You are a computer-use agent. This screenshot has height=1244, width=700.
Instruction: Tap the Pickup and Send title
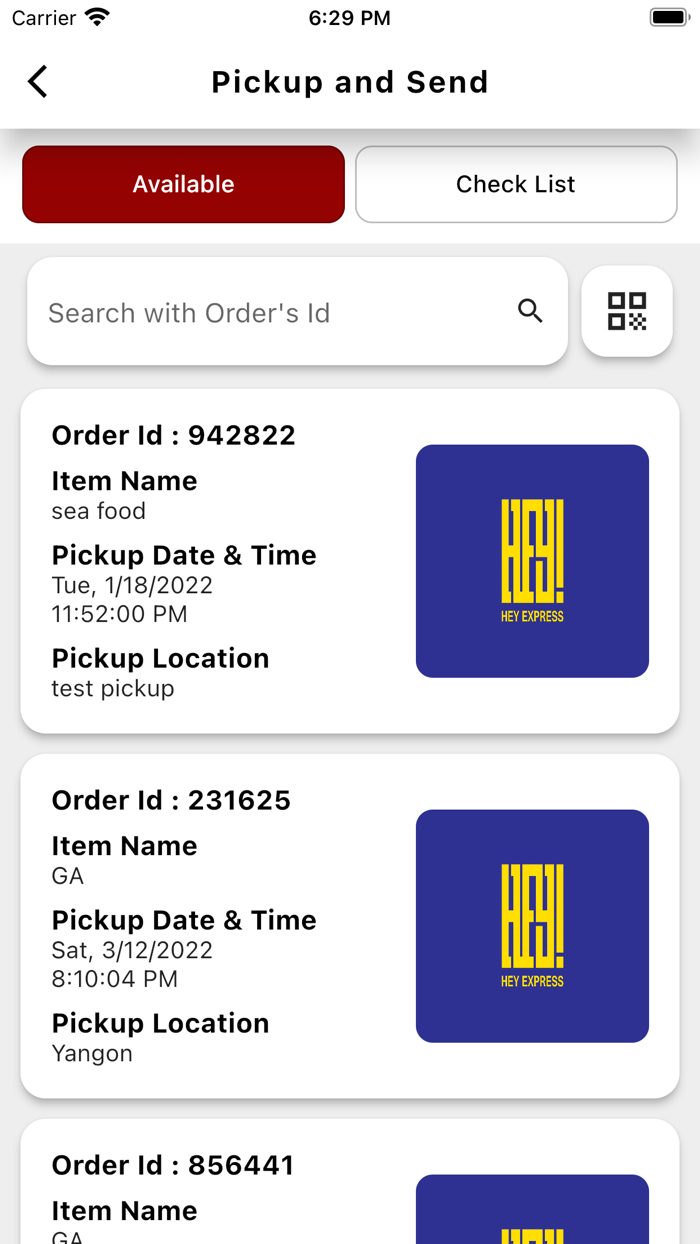[x=350, y=82]
